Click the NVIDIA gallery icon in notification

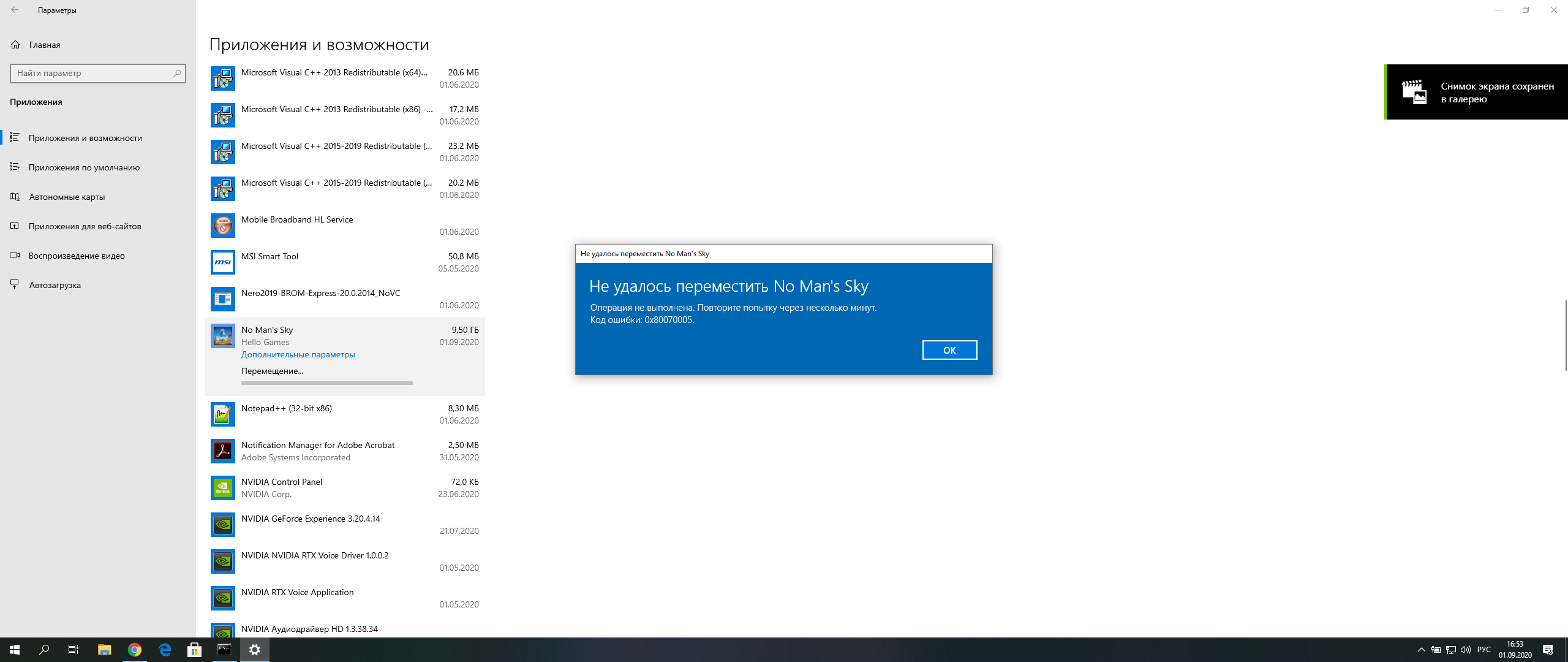[1414, 92]
